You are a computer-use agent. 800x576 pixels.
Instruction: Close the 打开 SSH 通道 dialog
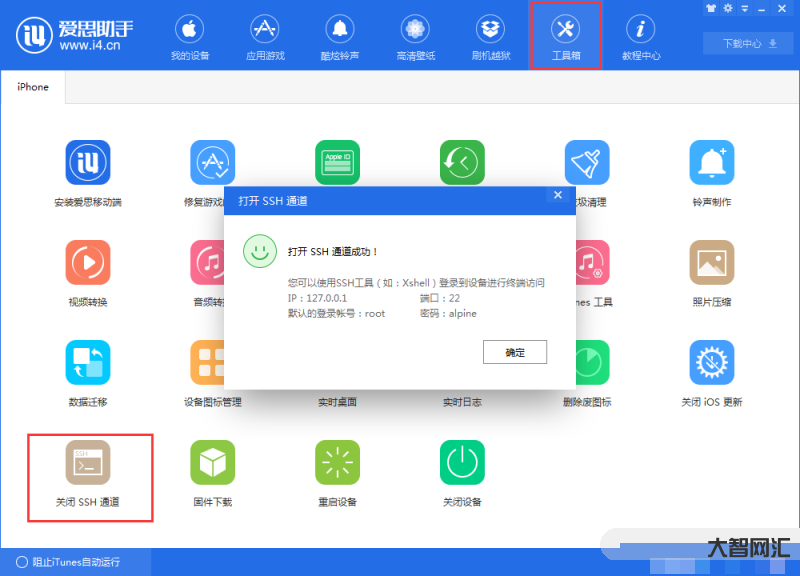click(558, 195)
